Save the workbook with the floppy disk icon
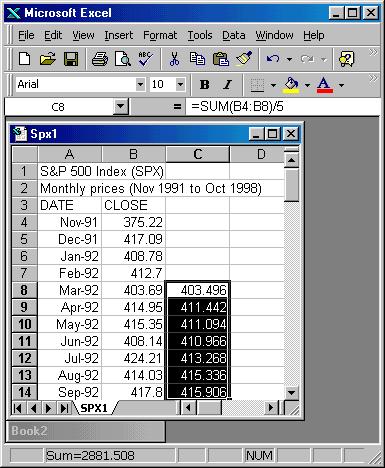Screen dimensions: 385x468 click(x=71, y=59)
